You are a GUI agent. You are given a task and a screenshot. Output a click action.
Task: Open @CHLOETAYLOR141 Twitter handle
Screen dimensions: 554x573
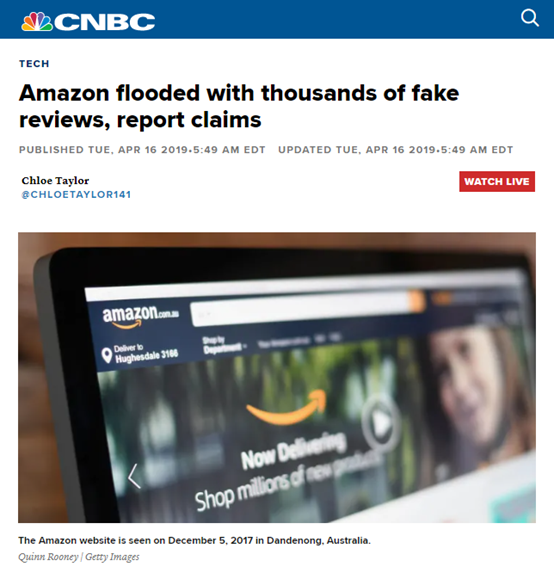76,194
